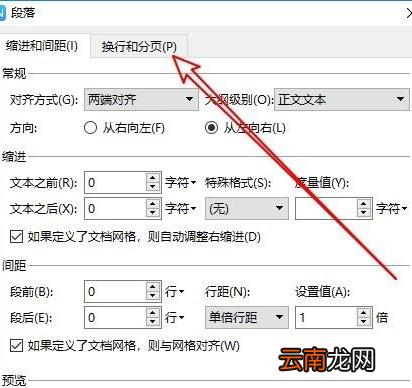412x388 pixels.
Task: Click the 设置值(A) input field
Action: click(x=326, y=317)
